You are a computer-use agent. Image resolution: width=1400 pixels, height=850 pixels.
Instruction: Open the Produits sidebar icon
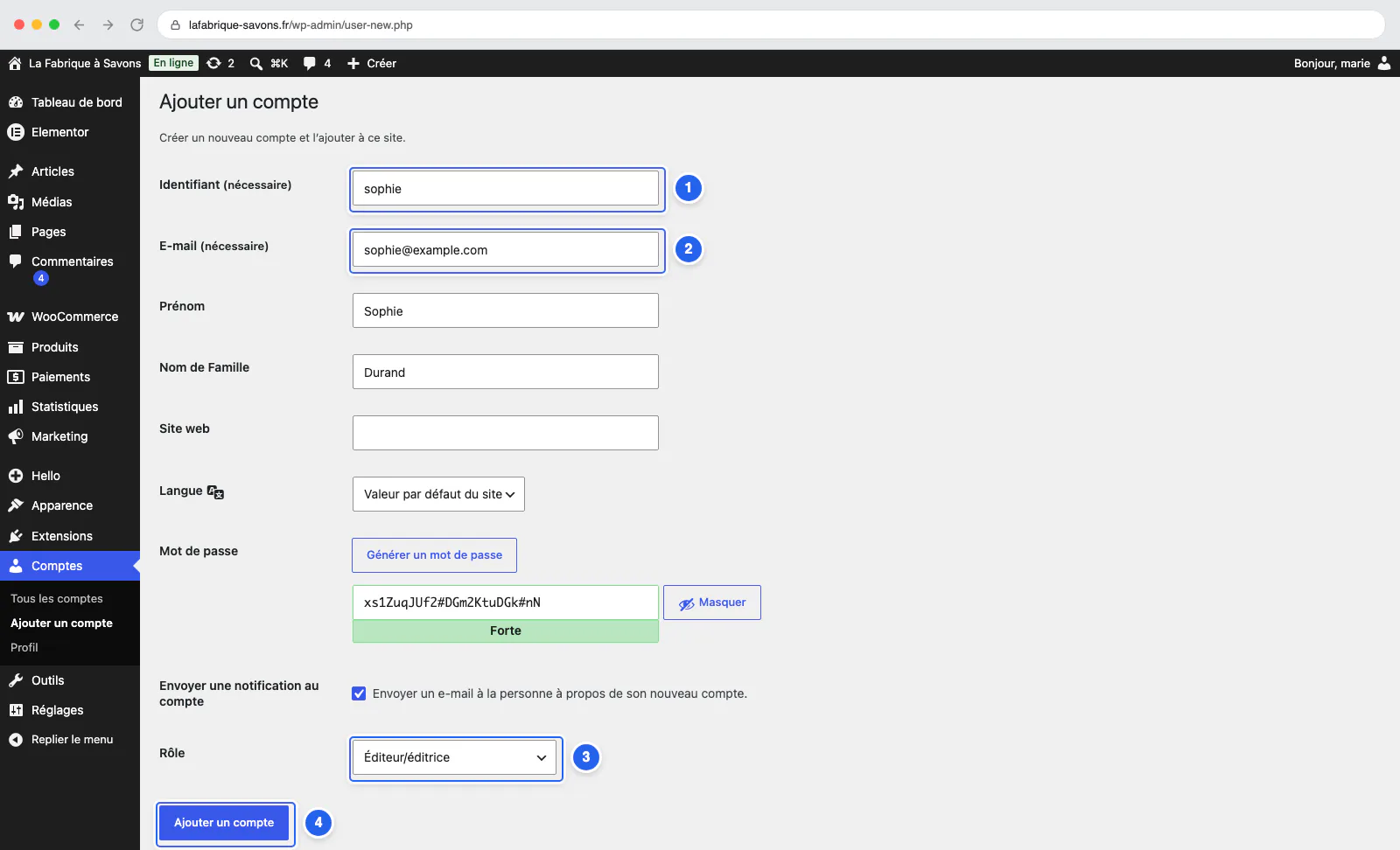16,347
